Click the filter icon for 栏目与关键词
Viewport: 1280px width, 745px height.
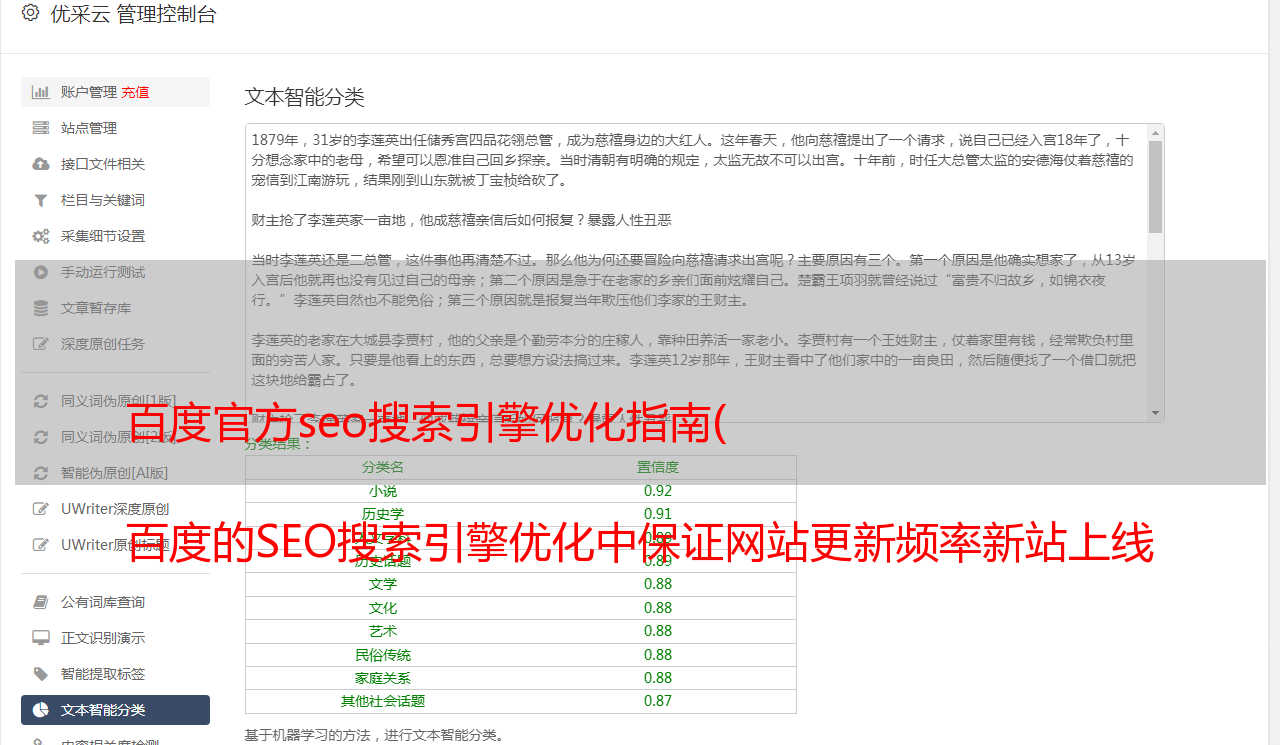41,200
